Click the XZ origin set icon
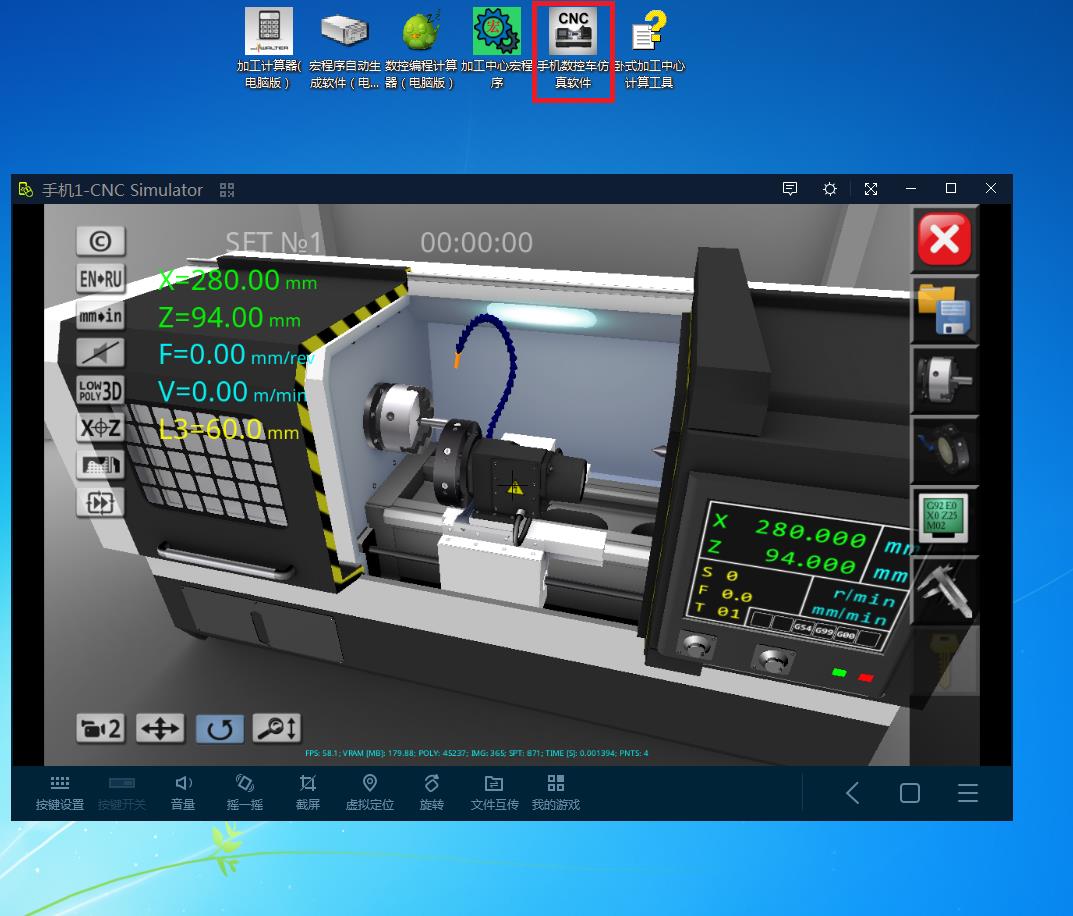Image resolution: width=1073 pixels, height=916 pixels. click(100, 428)
